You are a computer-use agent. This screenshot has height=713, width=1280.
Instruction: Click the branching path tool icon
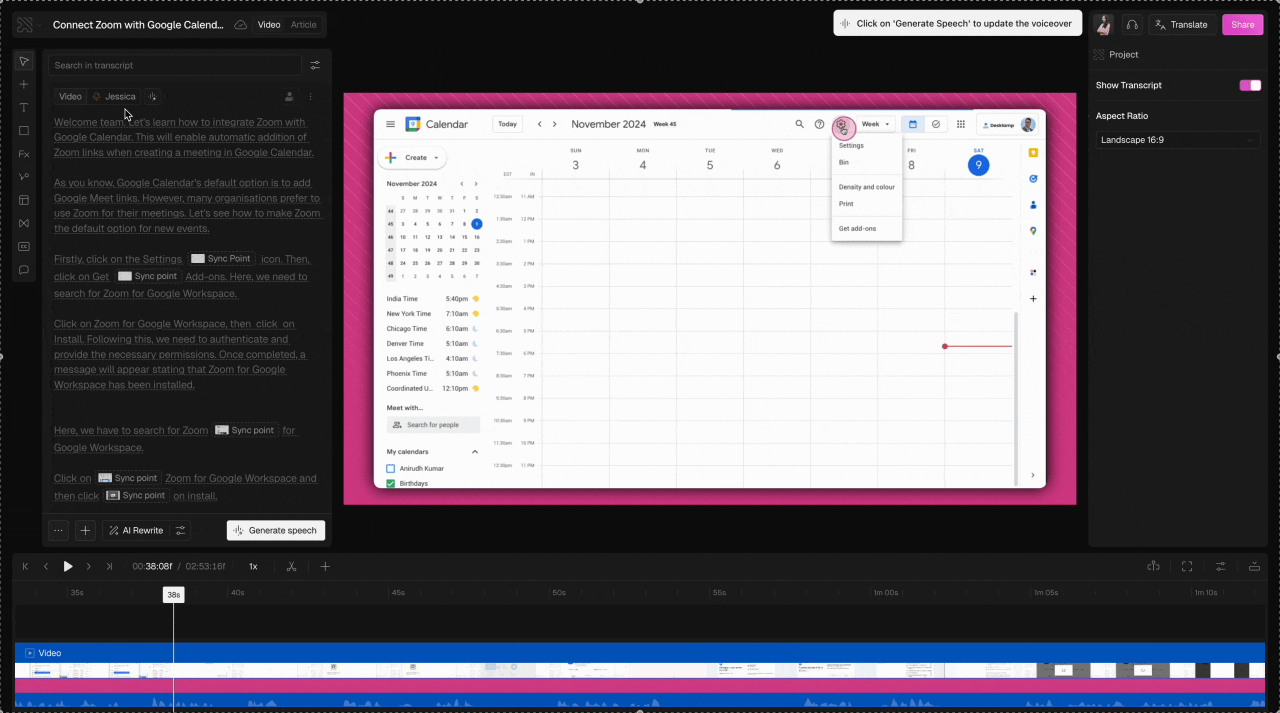[x=24, y=177]
